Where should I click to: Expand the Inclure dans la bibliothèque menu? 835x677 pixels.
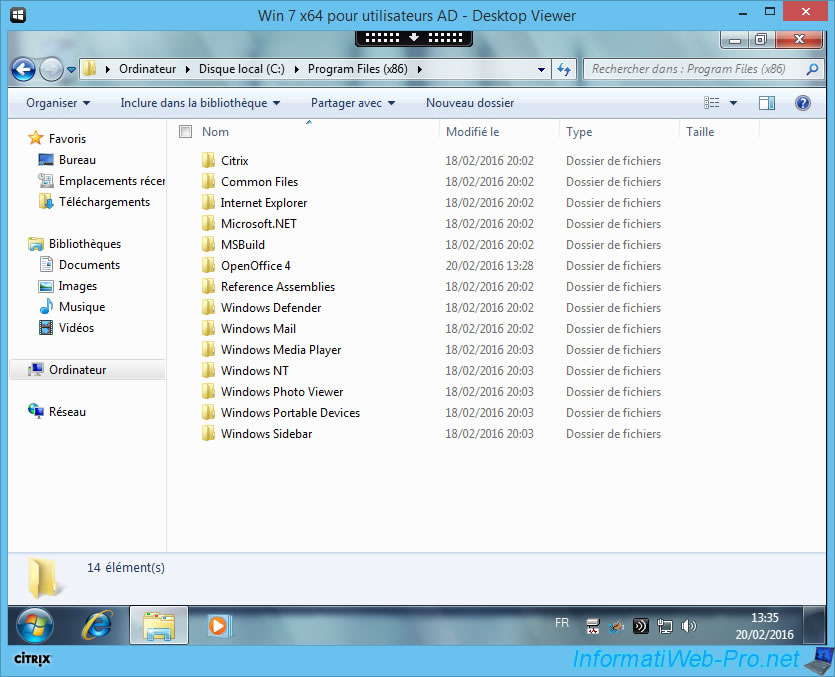(x=200, y=103)
